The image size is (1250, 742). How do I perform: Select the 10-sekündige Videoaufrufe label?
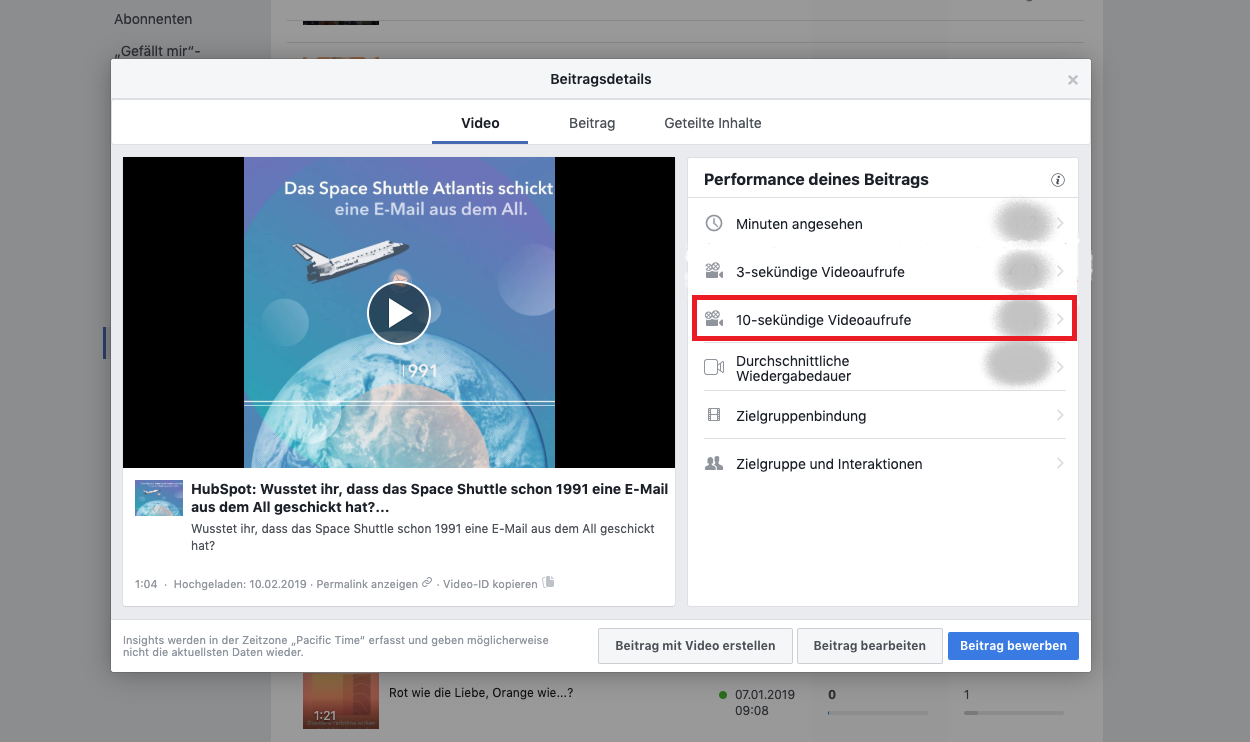[823, 320]
